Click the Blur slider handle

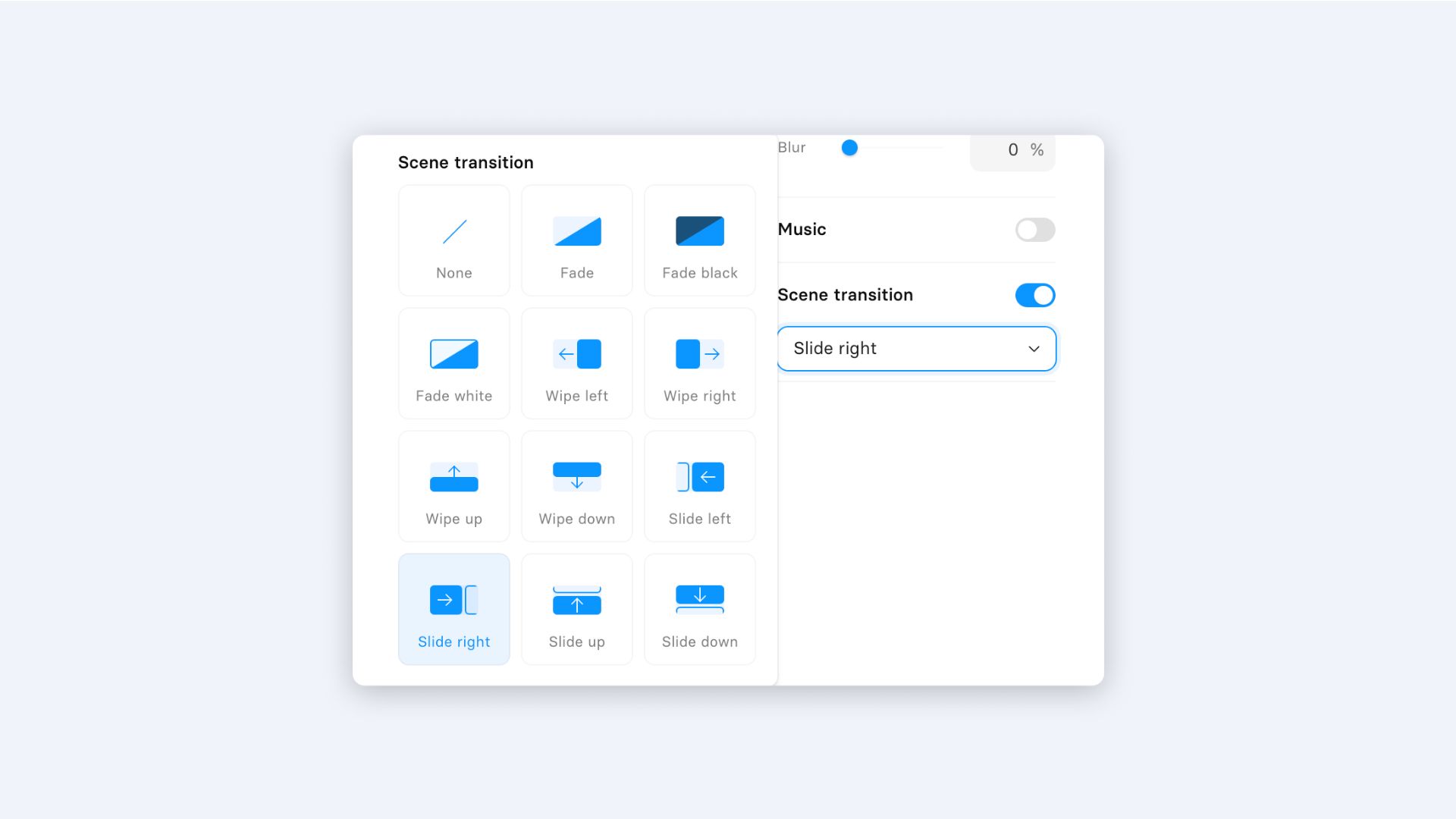point(849,148)
